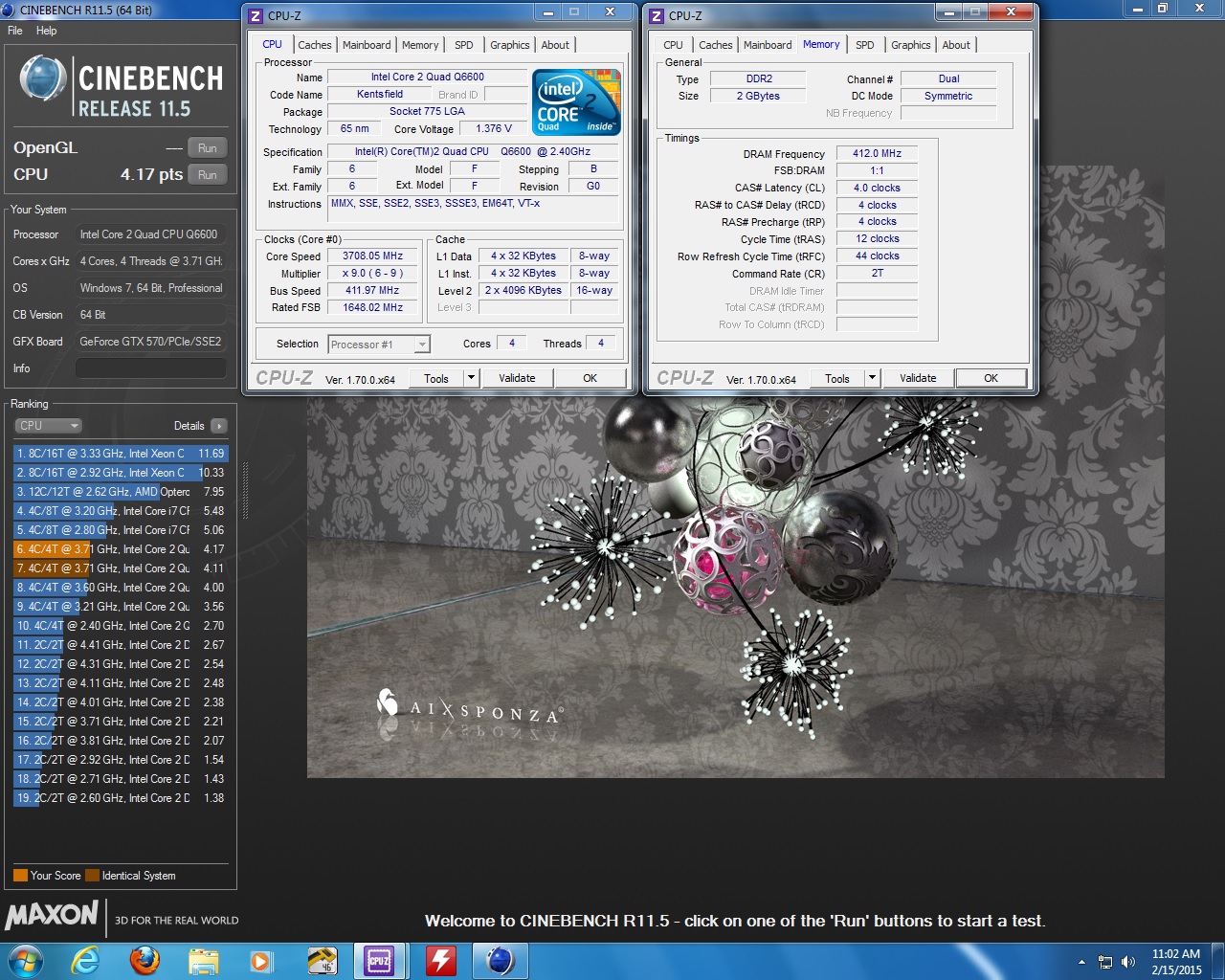Open the Help menu in Cinebench
This screenshot has width=1225, height=980.
pos(46,31)
